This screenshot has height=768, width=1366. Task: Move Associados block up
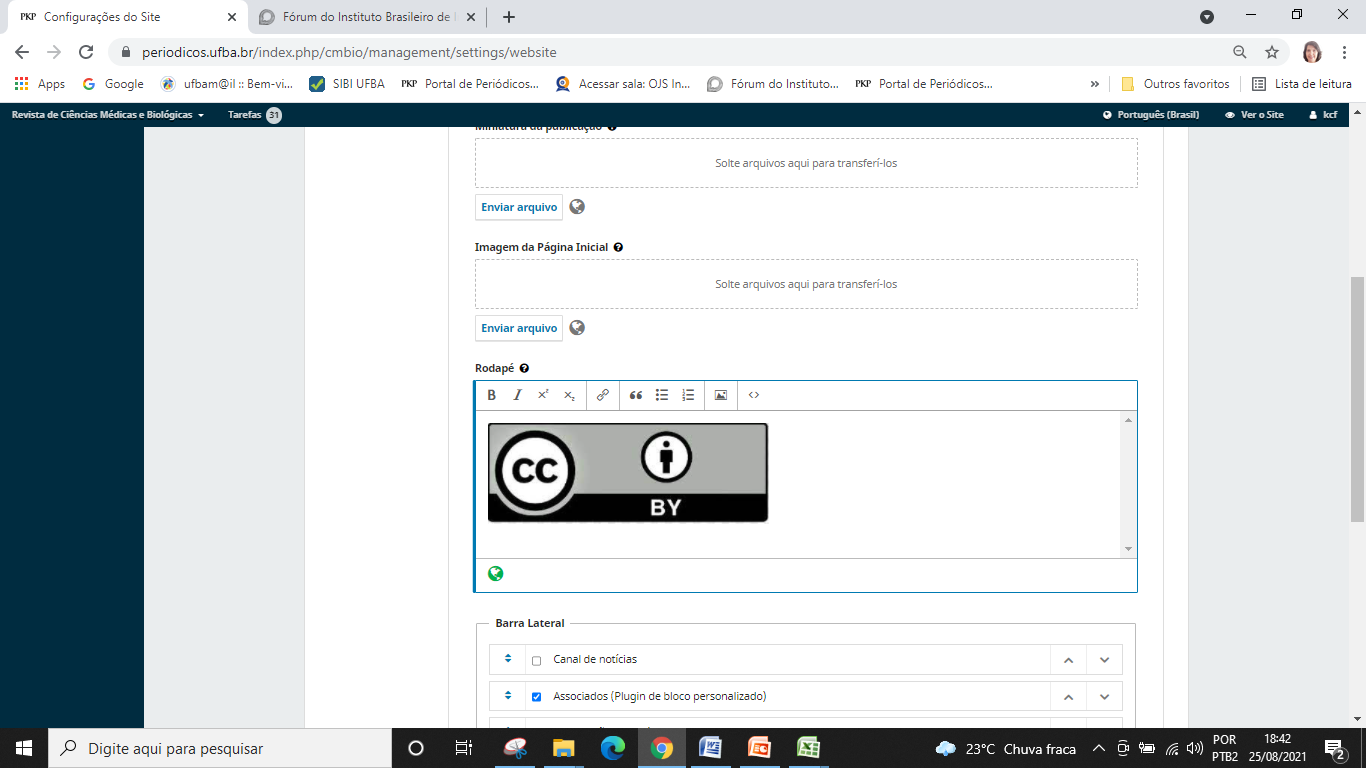1068,697
